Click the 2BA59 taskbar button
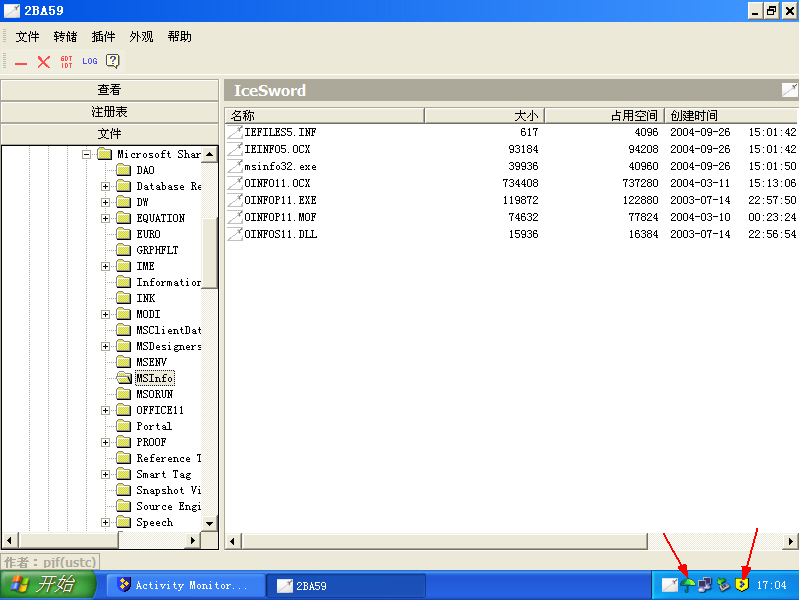Viewport: 799px width, 600px height. click(x=346, y=585)
